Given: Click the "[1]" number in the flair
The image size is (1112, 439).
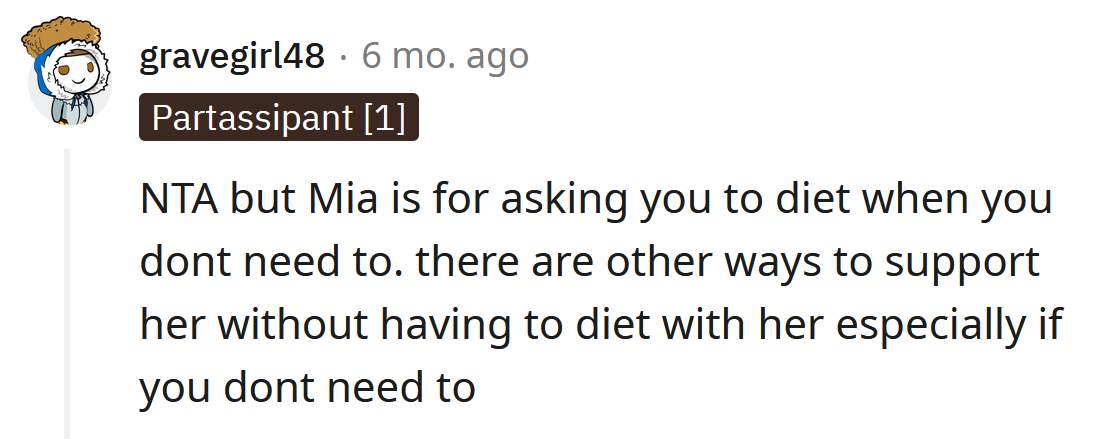Looking at the screenshot, I should click(x=384, y=118).
